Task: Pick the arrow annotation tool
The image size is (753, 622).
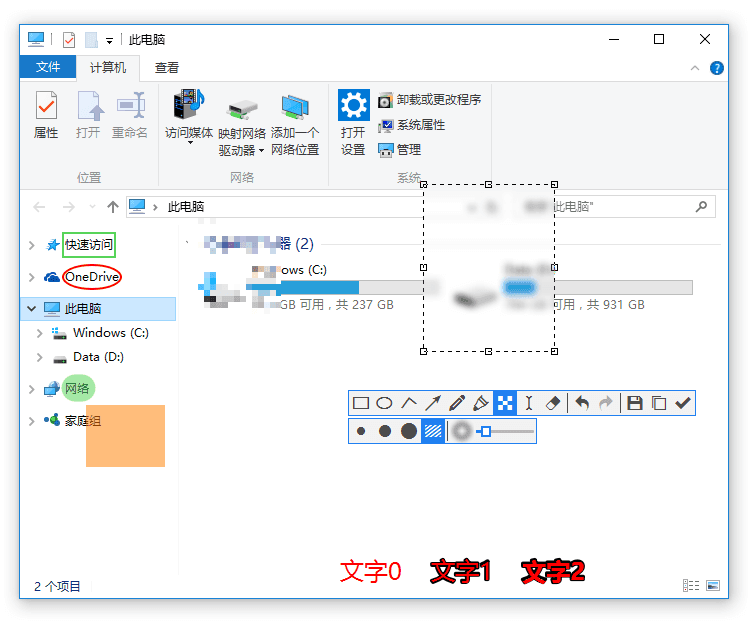Action: (433, 403)
